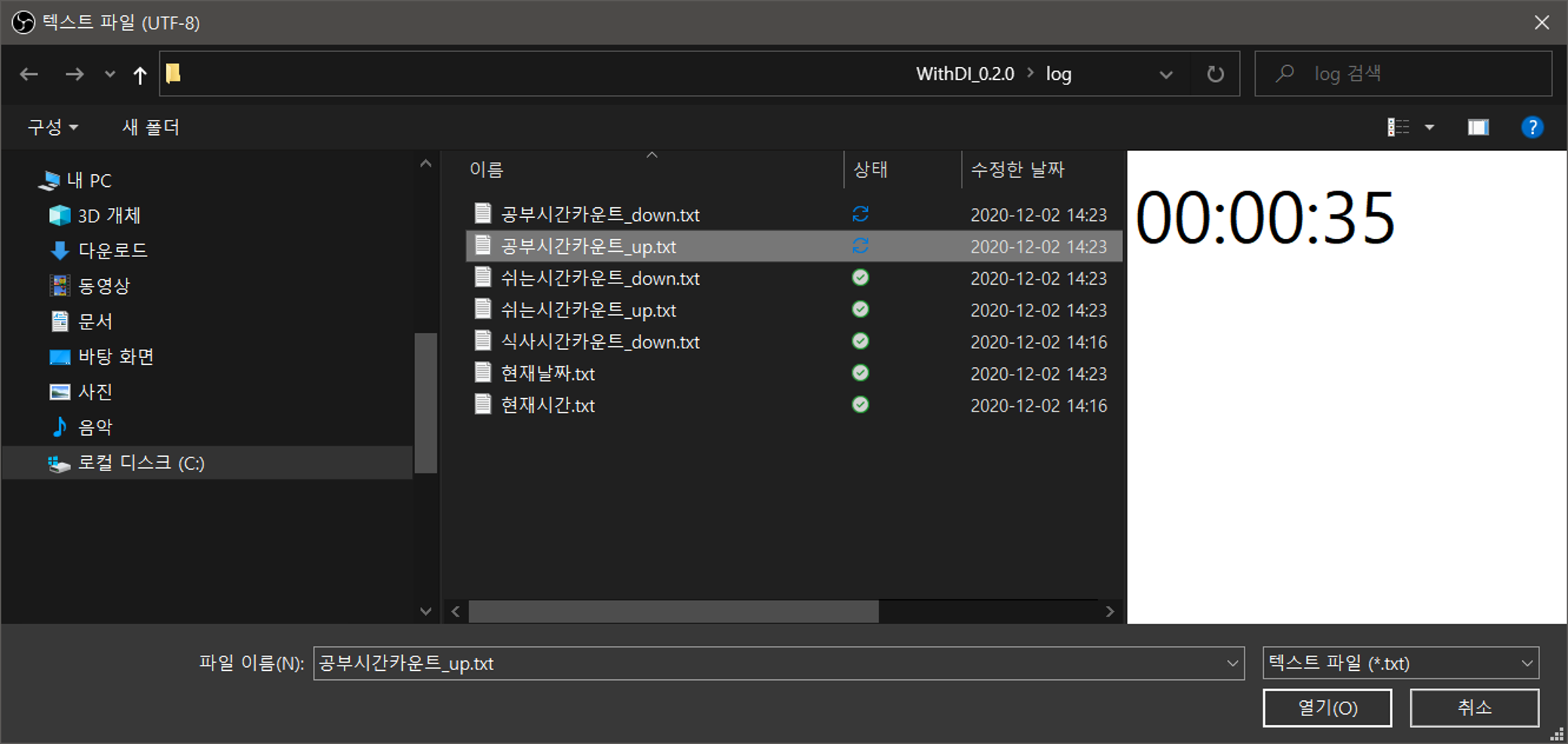Screen dimensions: 1568x744
Task: Navigate back using the back arrow
Action: (28, 73)
